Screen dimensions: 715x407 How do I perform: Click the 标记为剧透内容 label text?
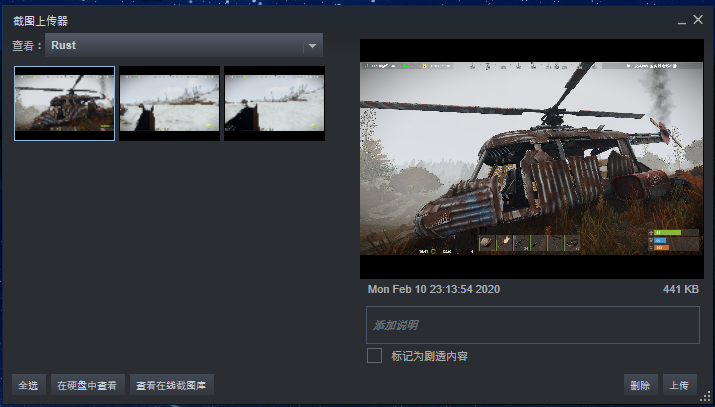tap(430, 356)
